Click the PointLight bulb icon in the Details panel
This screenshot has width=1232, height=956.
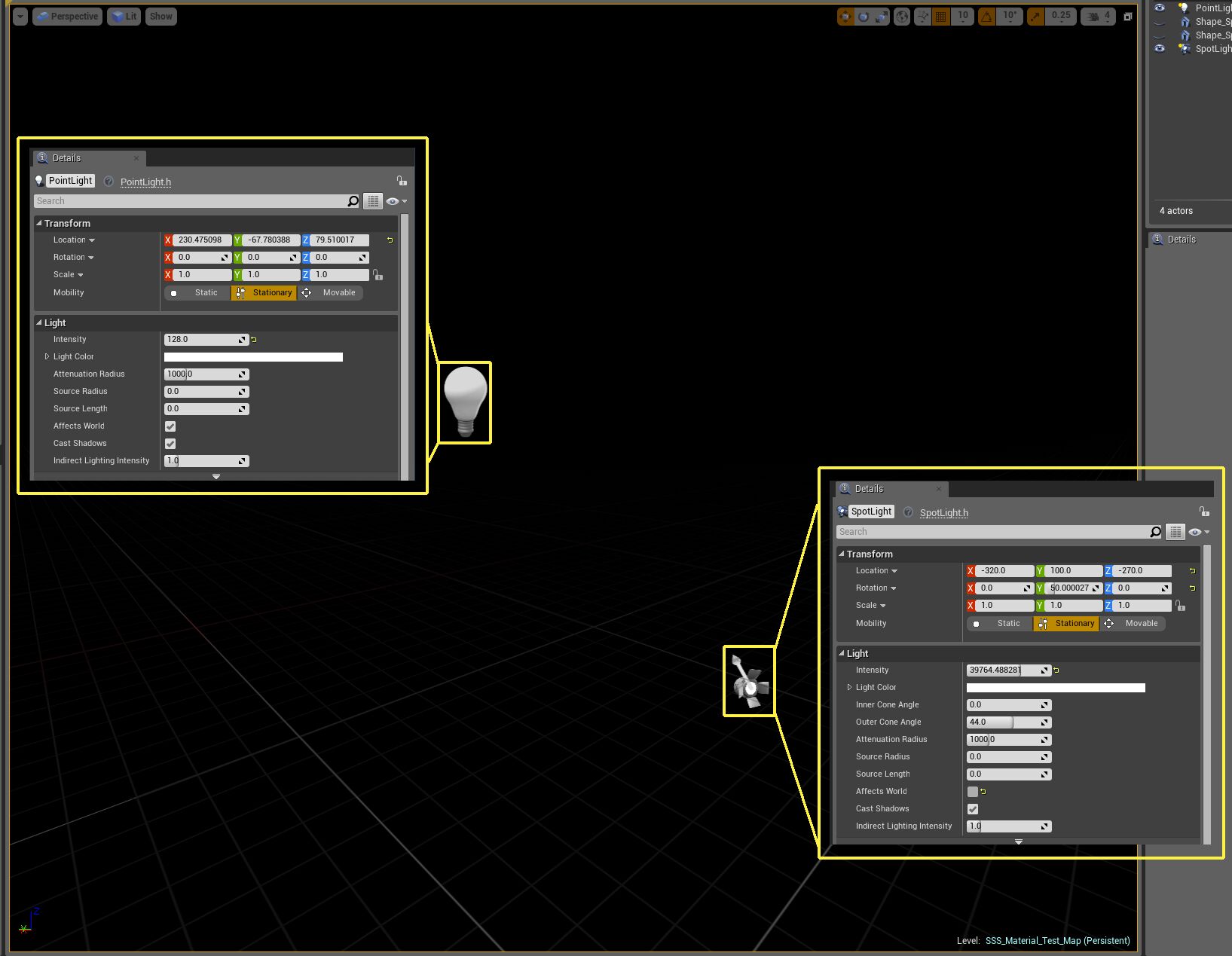coord(38,181)
